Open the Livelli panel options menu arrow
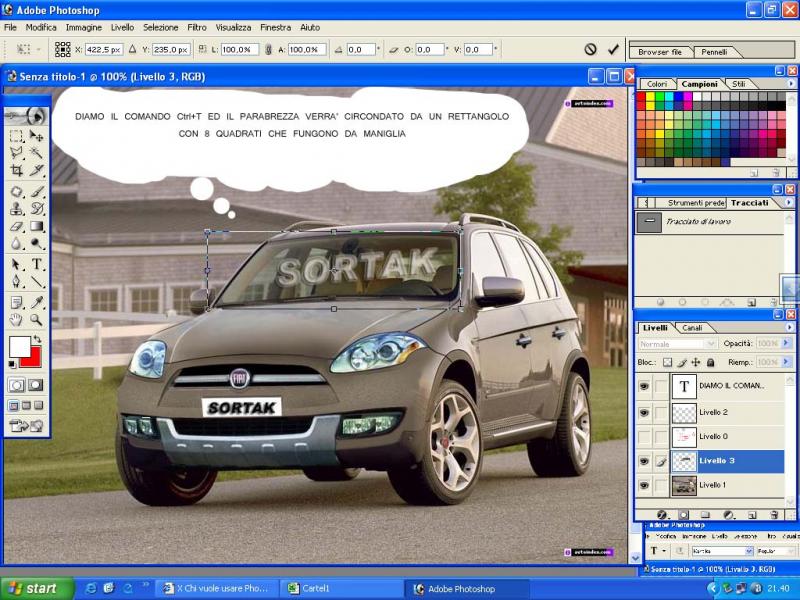The image size is (800, 600). click(790, 328)
